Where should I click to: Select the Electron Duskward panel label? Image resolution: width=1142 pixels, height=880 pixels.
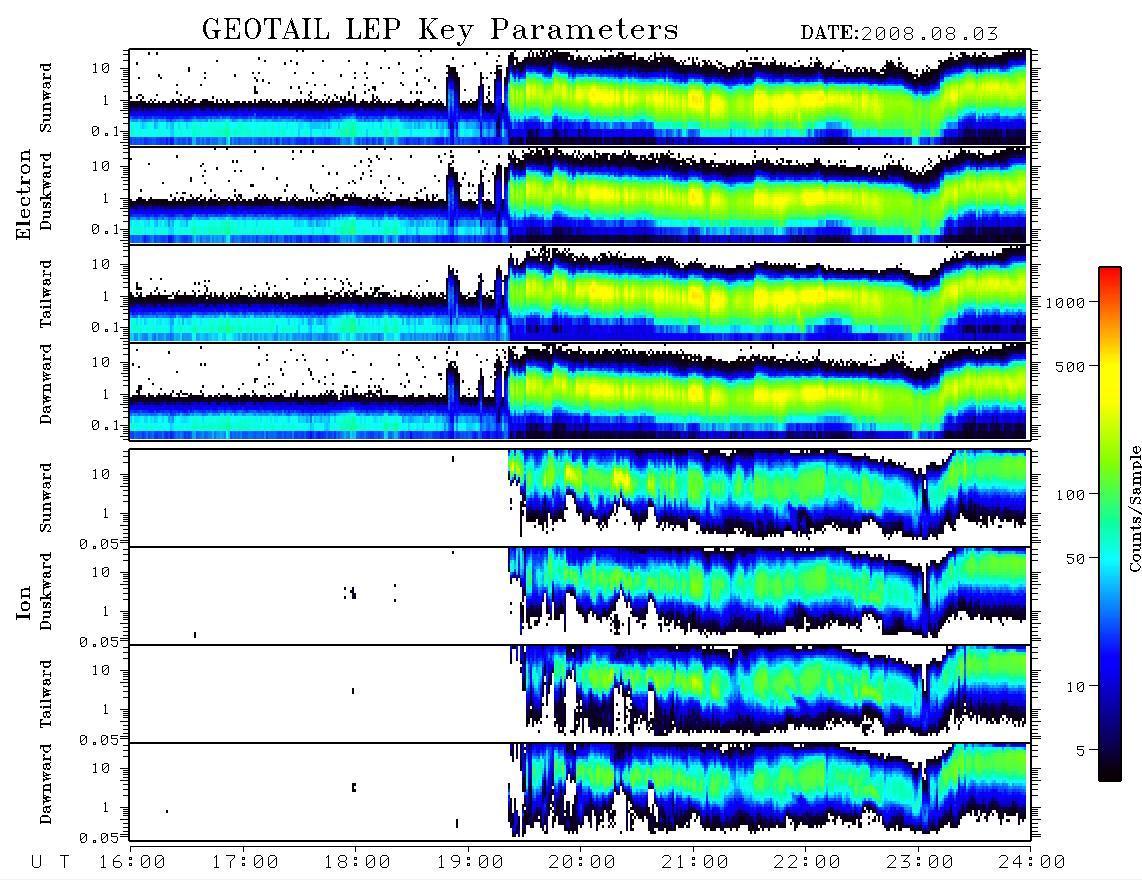pos(46,191)
